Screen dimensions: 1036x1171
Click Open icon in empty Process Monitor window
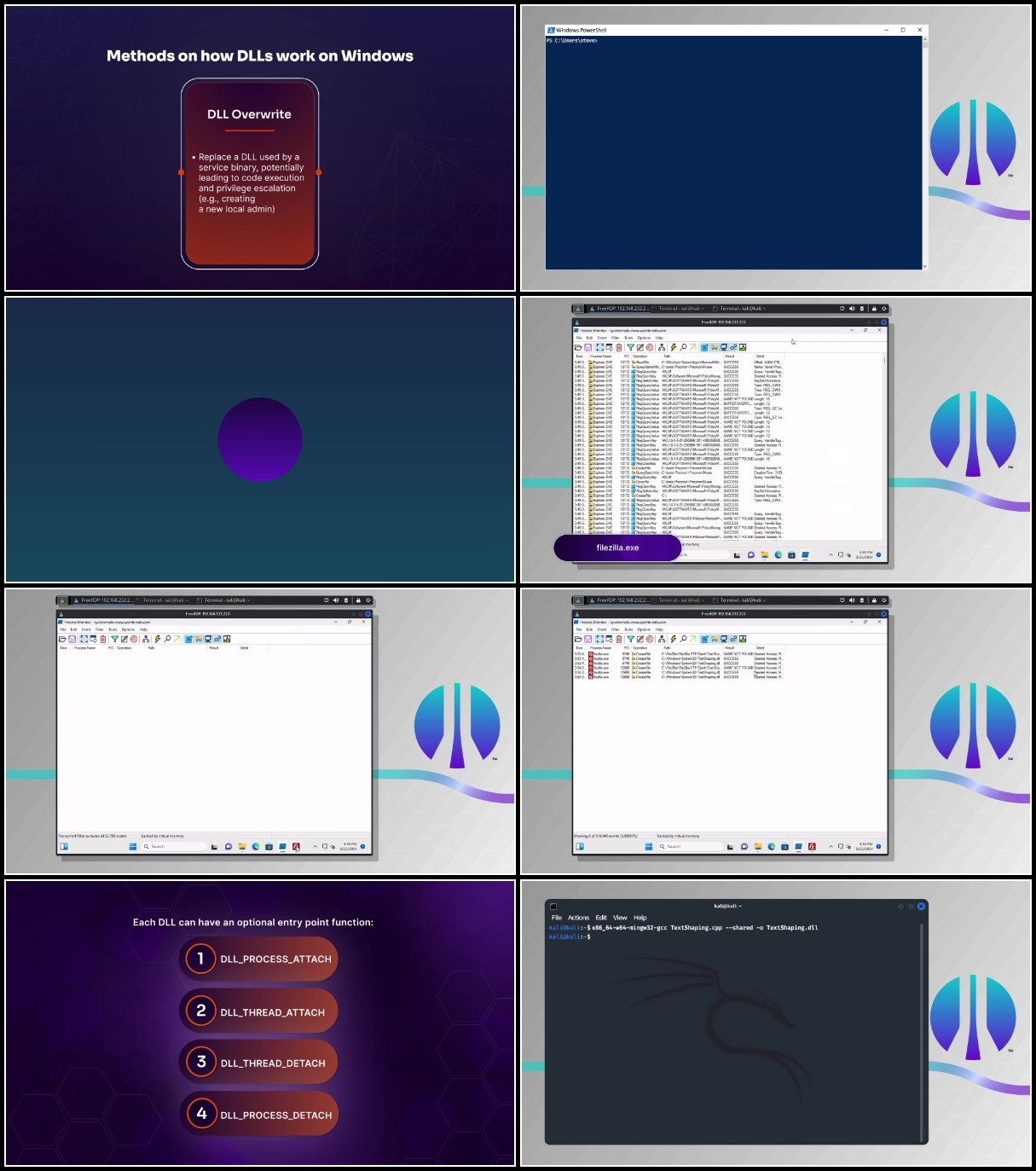62,639
